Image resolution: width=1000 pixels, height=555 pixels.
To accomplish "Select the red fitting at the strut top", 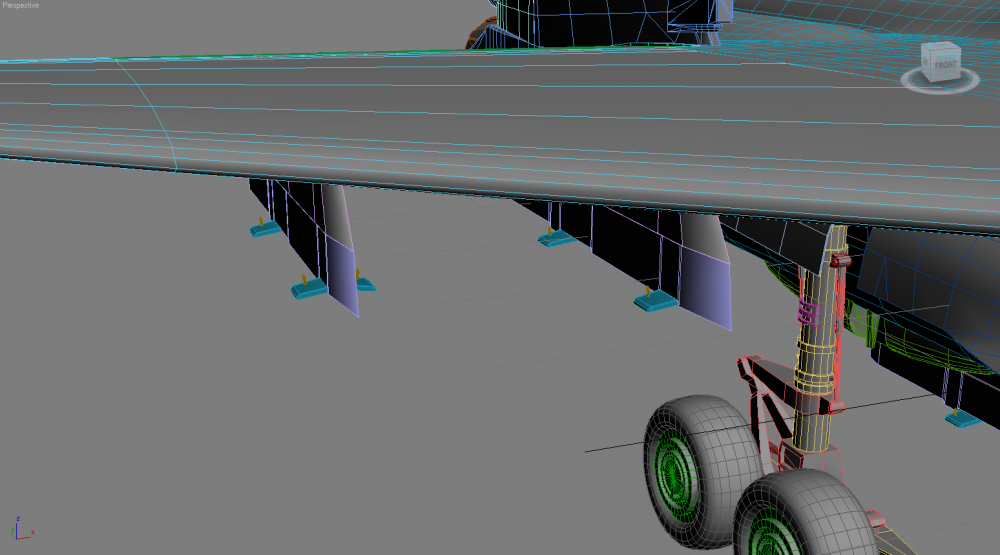I will pyautogui.click(x=840, y=261).
